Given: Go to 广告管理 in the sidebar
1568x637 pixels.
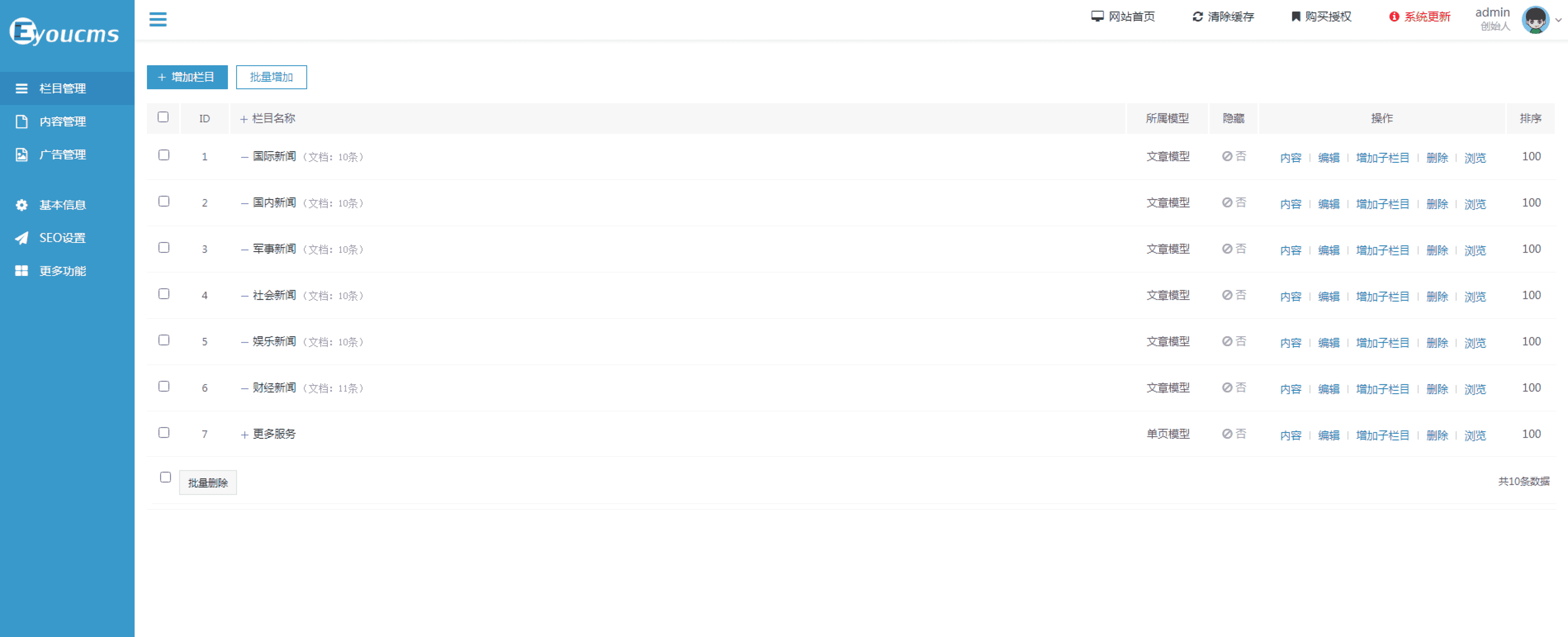Looking at the screenshot, I should click(x=62, y=154).
